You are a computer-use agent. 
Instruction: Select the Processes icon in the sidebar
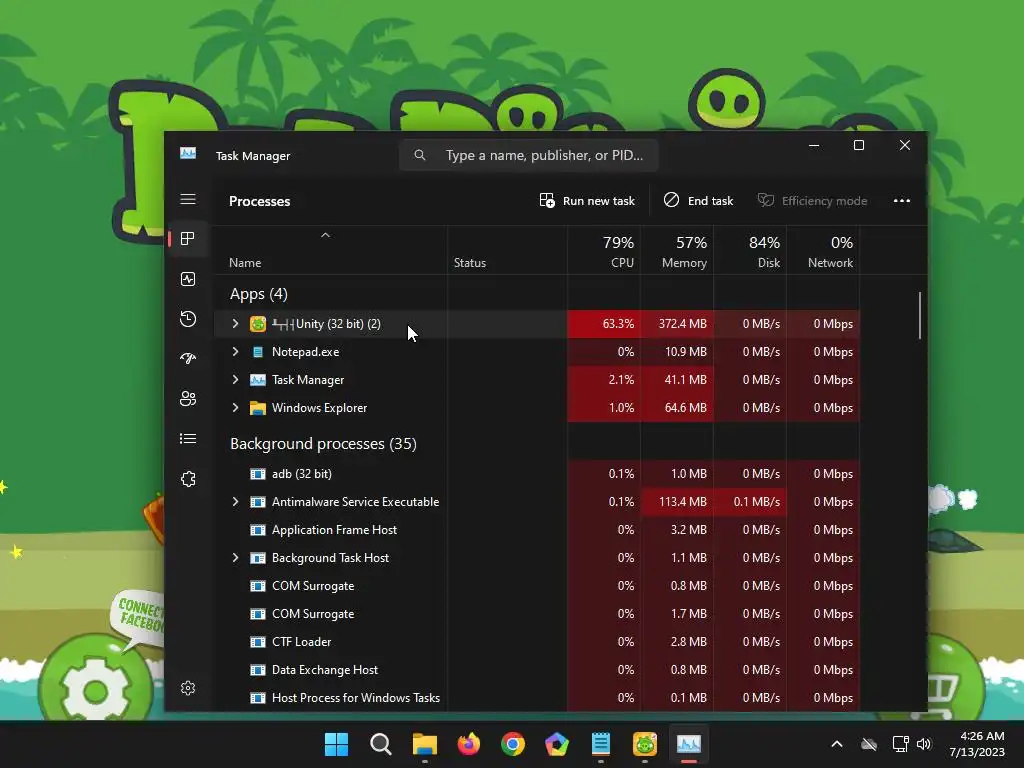tap(188, 239)
